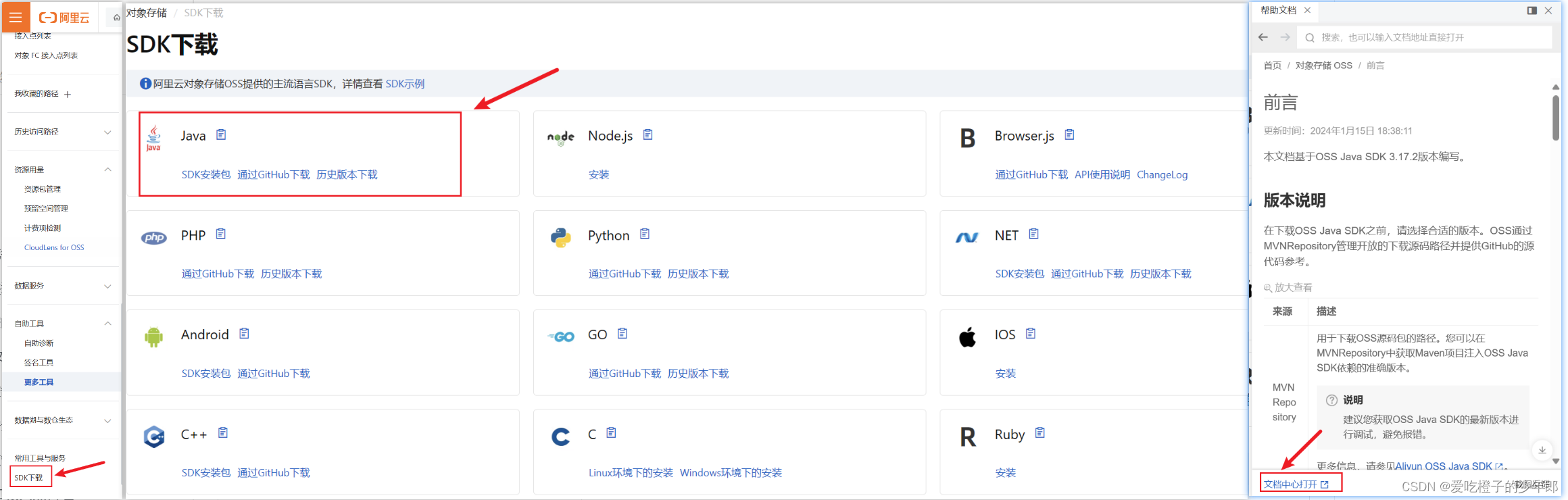
Task: Open the Browser.js ChangeLog link
Action: point(1162,174)
